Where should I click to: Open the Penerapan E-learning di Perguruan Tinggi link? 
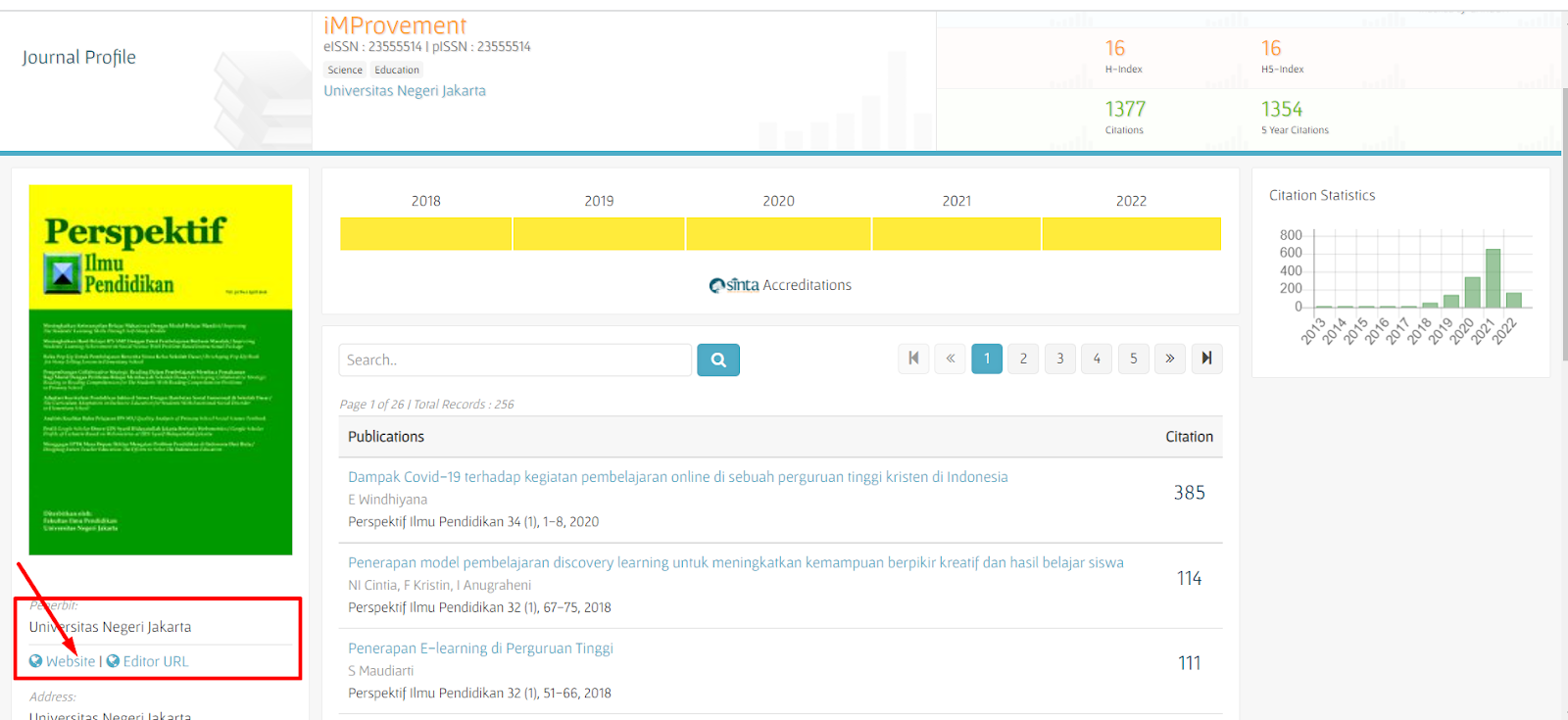480,648
